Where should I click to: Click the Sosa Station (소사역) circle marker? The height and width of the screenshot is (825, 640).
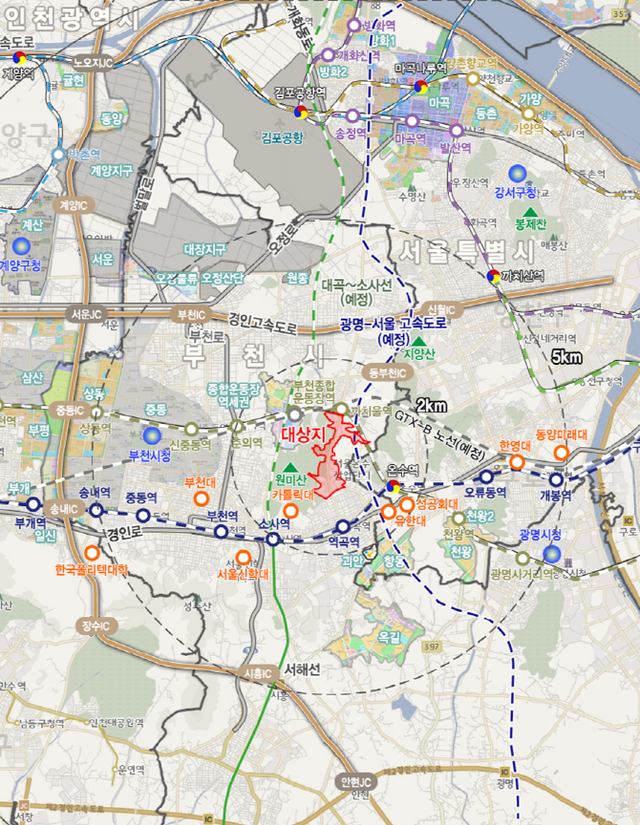[x=272, y=539]
